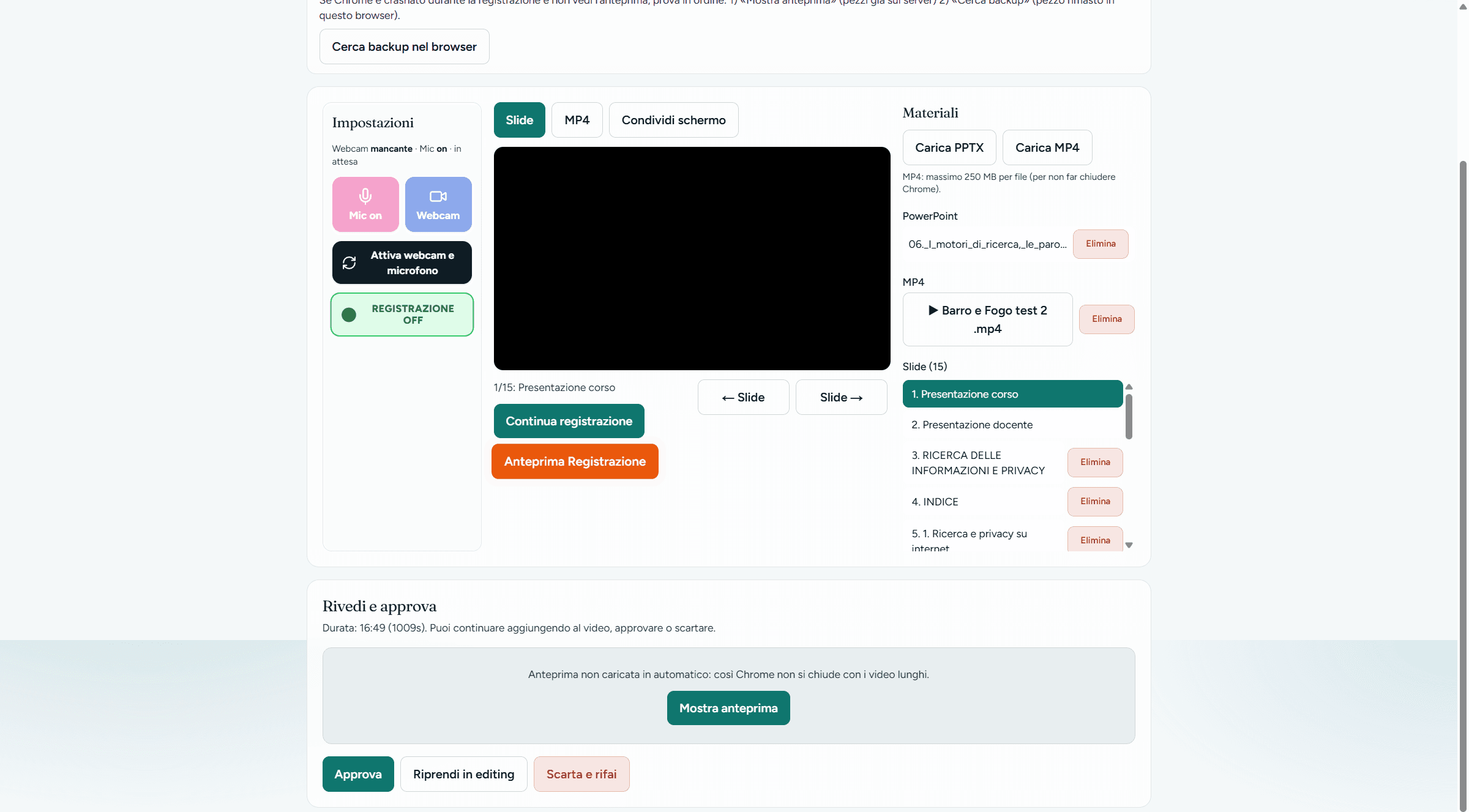Click slide list scroll down arrow

(x=1129, y=545)
